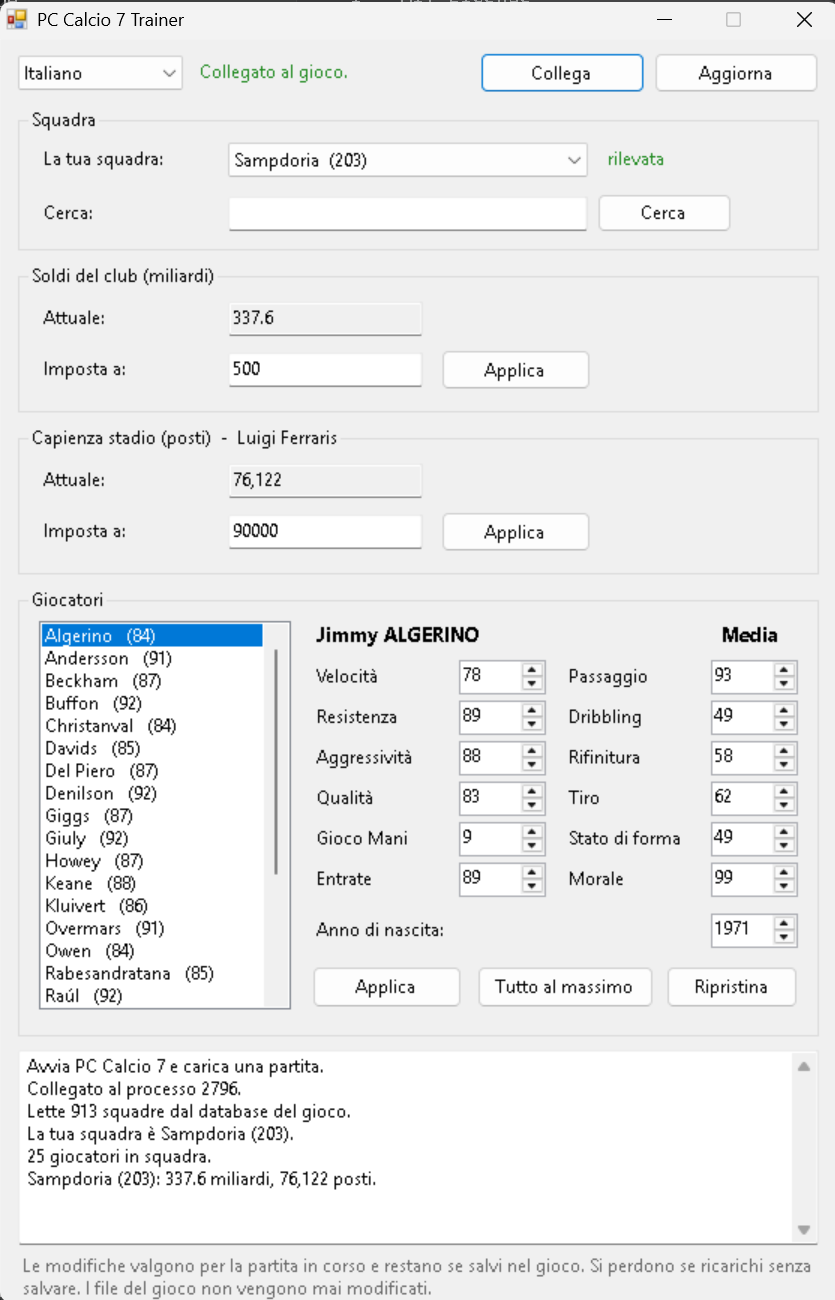Decrease Morale with down arrow

click(x=786, y=886)
